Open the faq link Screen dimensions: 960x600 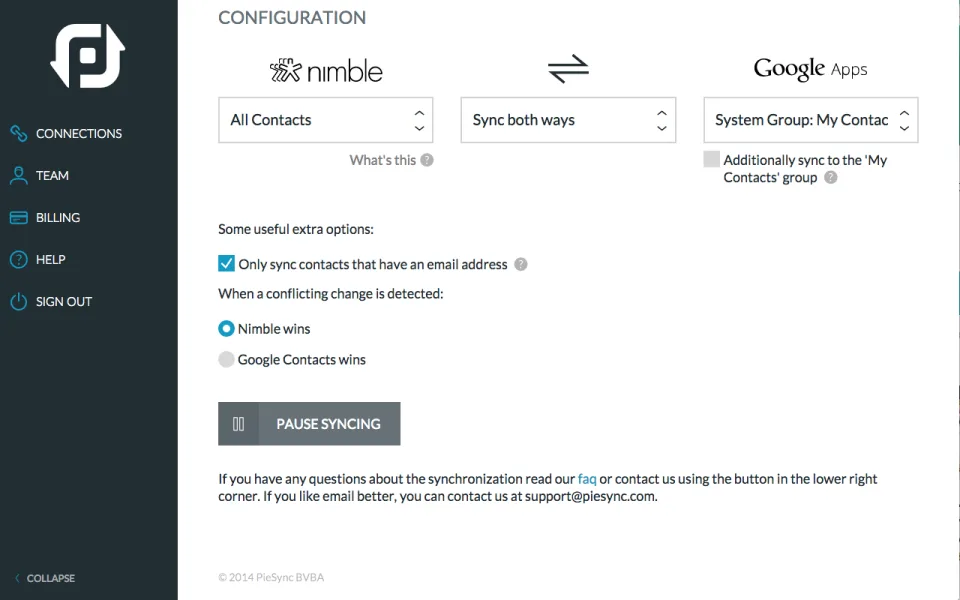(587, 479)
